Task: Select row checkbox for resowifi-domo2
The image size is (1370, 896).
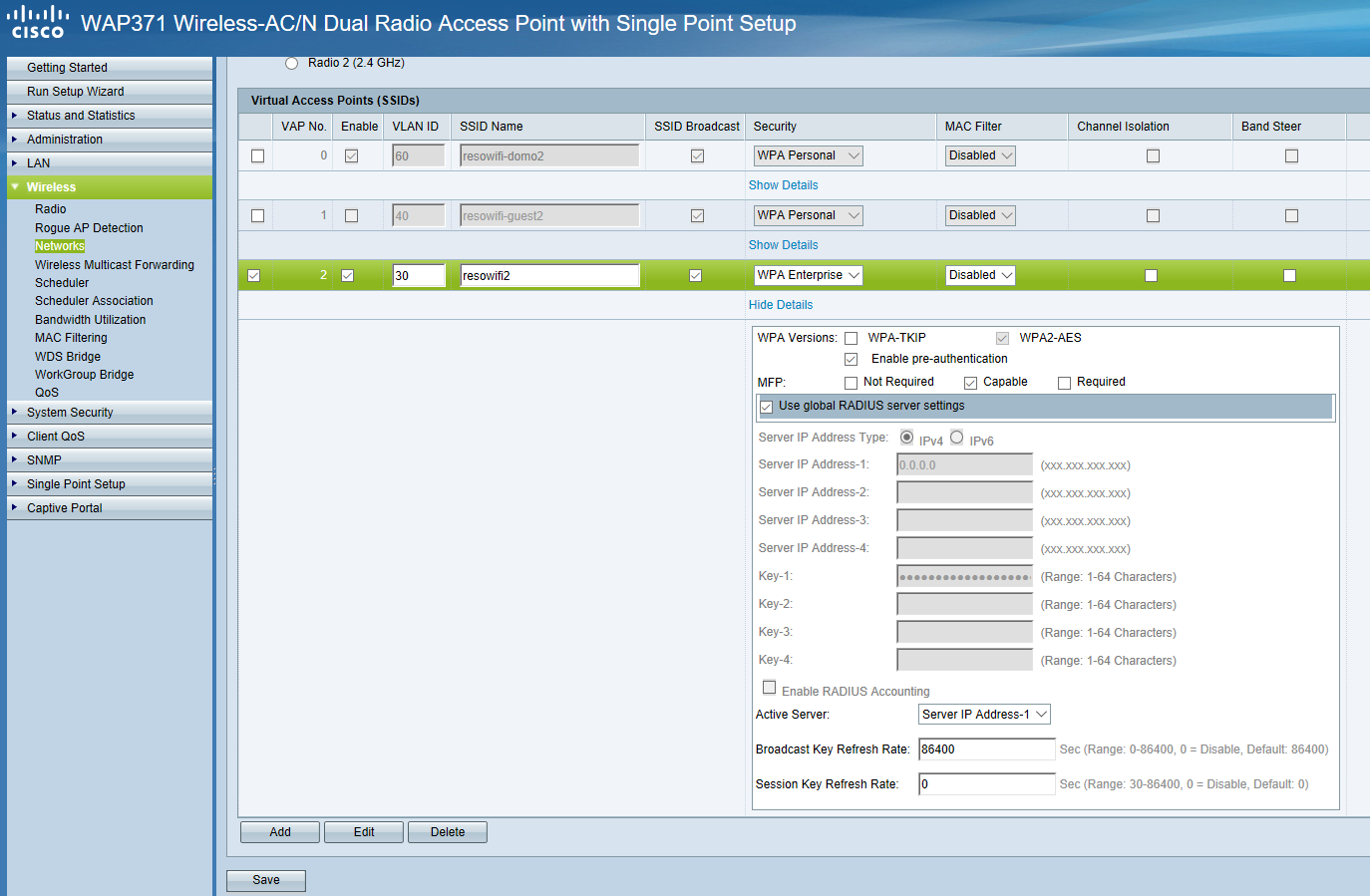Action: 258,156
